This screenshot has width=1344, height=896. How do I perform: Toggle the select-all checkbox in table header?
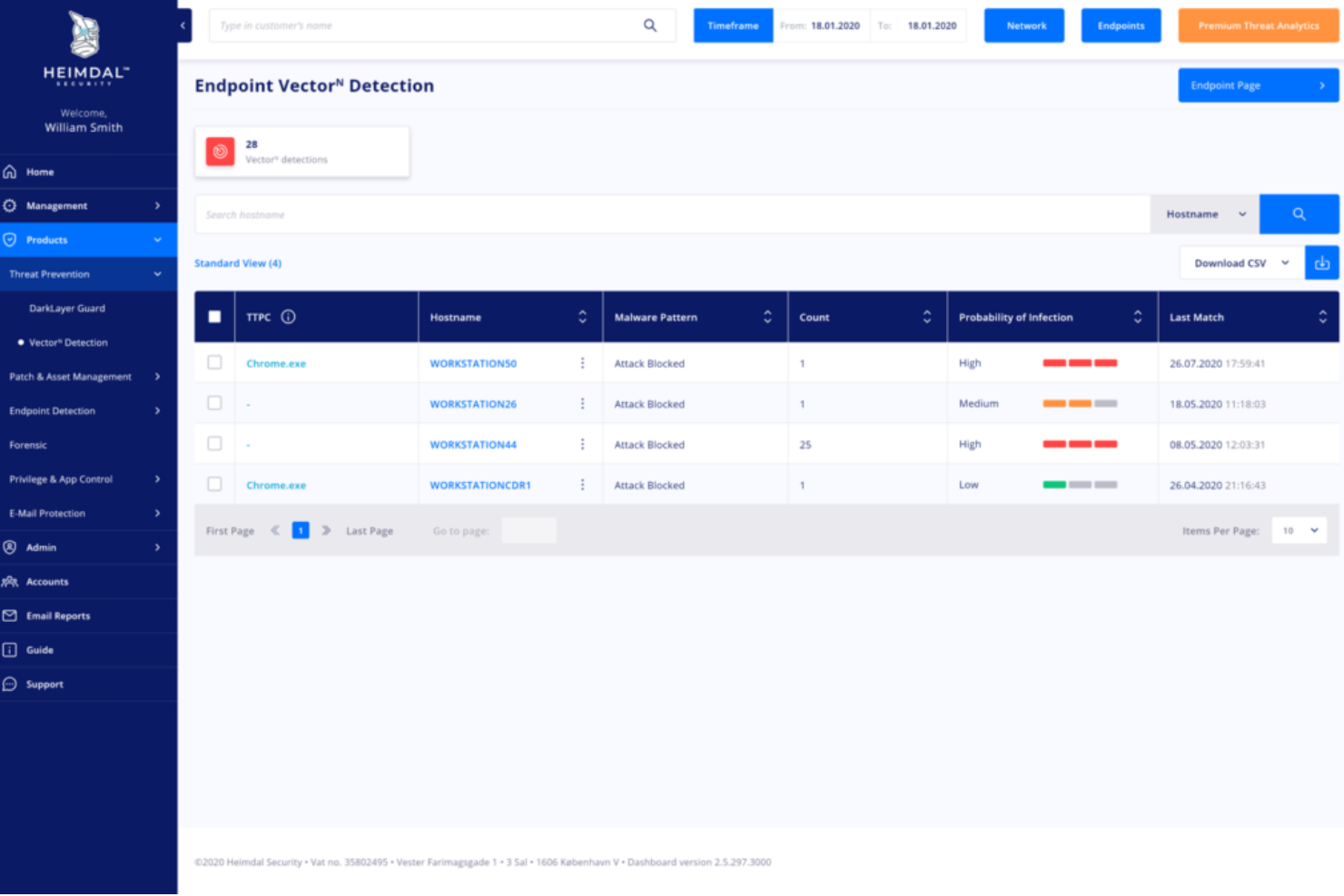click(x=214, y=317)
